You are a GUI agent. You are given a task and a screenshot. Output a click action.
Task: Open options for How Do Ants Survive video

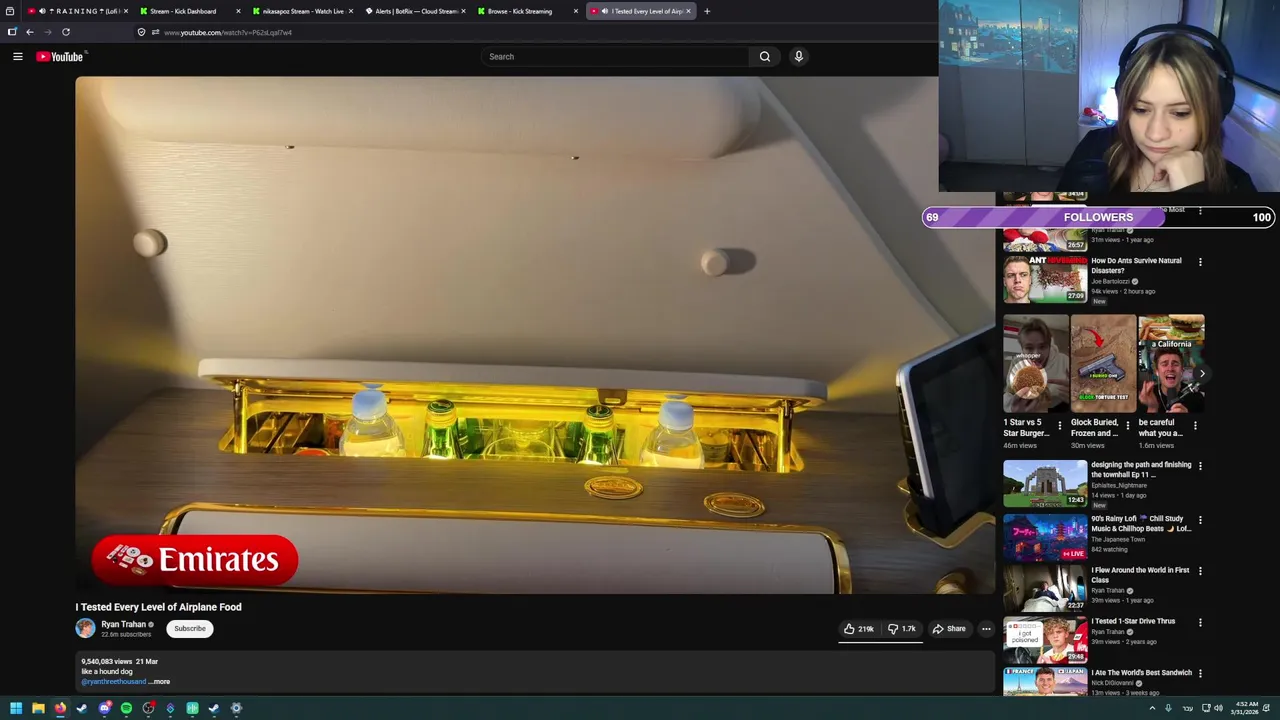click(1200, 262)
